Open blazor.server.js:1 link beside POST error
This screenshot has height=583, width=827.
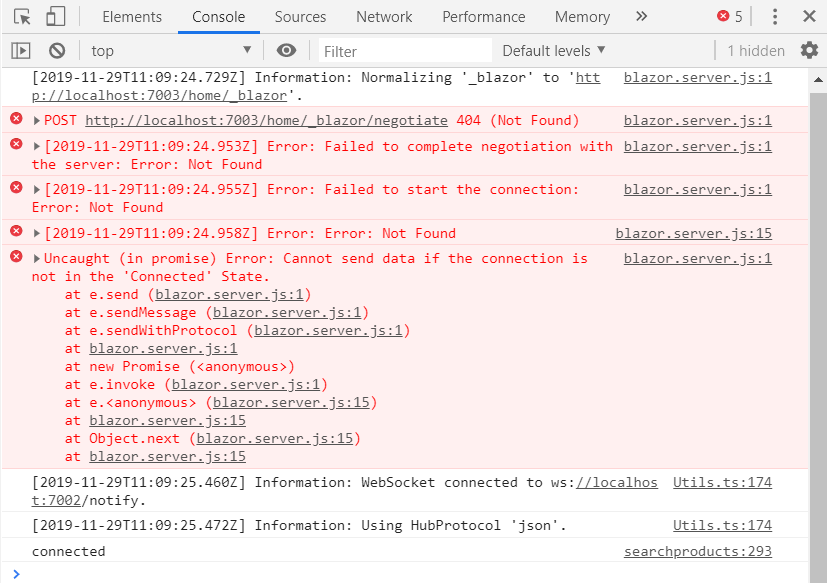click(x=698, y=121)
